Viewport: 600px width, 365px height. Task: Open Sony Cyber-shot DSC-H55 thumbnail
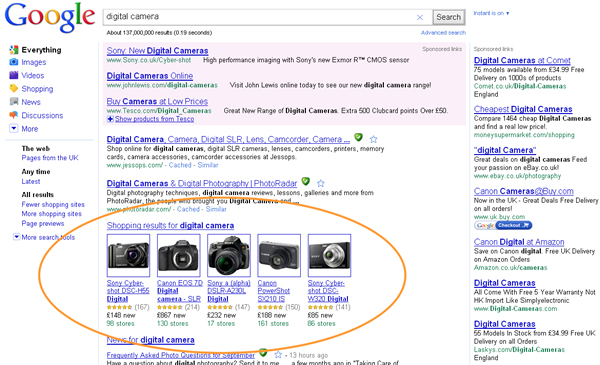[x=128, y=255]
